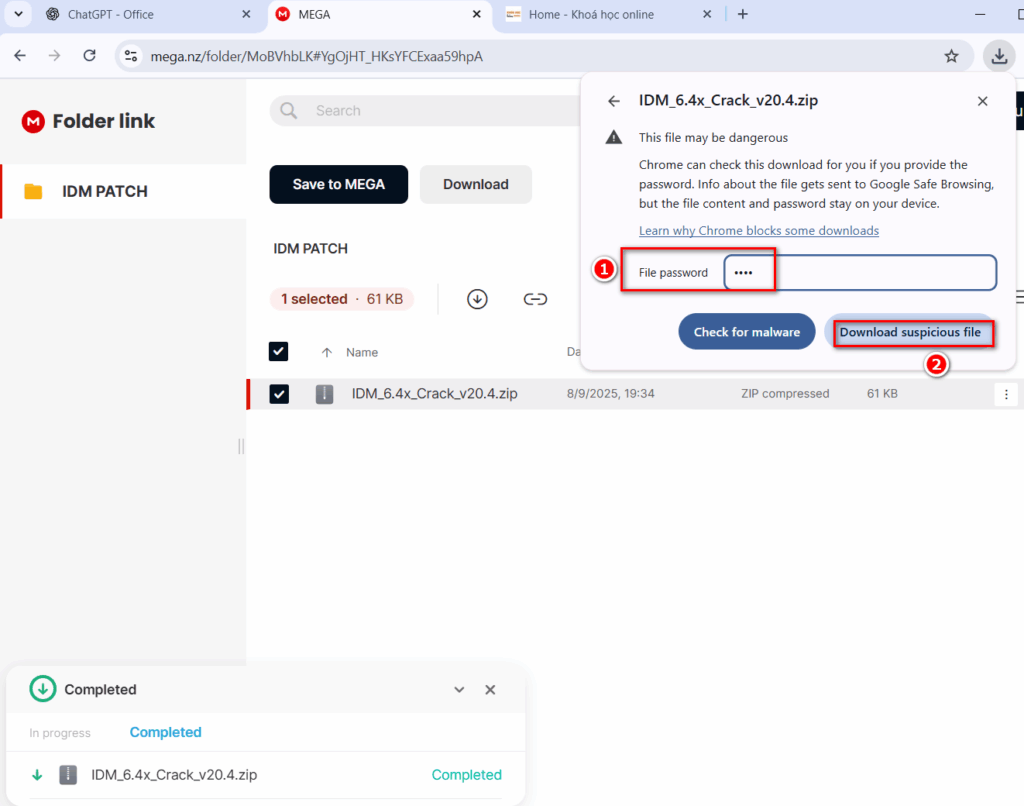Click the green Completed status circle icon
The image size is (1024, 806).
coord(42,689)
